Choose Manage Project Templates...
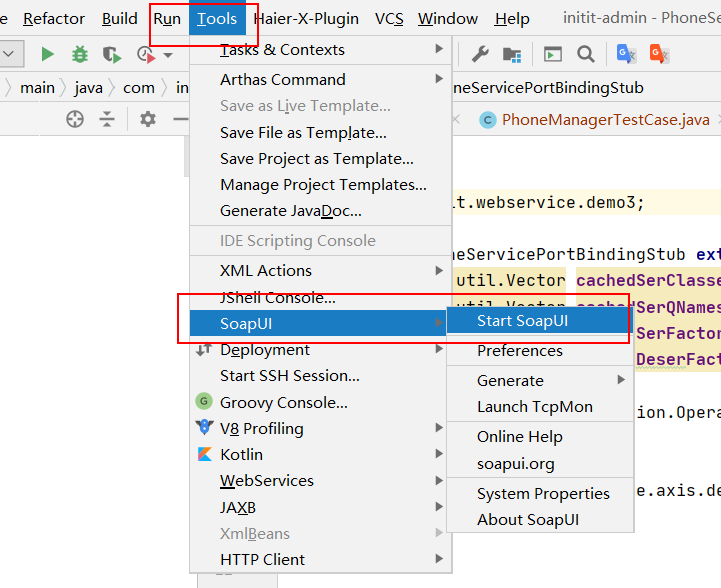The height and width of the screenshot is (588, 721). pyautogui.click(x=320, y=184)
